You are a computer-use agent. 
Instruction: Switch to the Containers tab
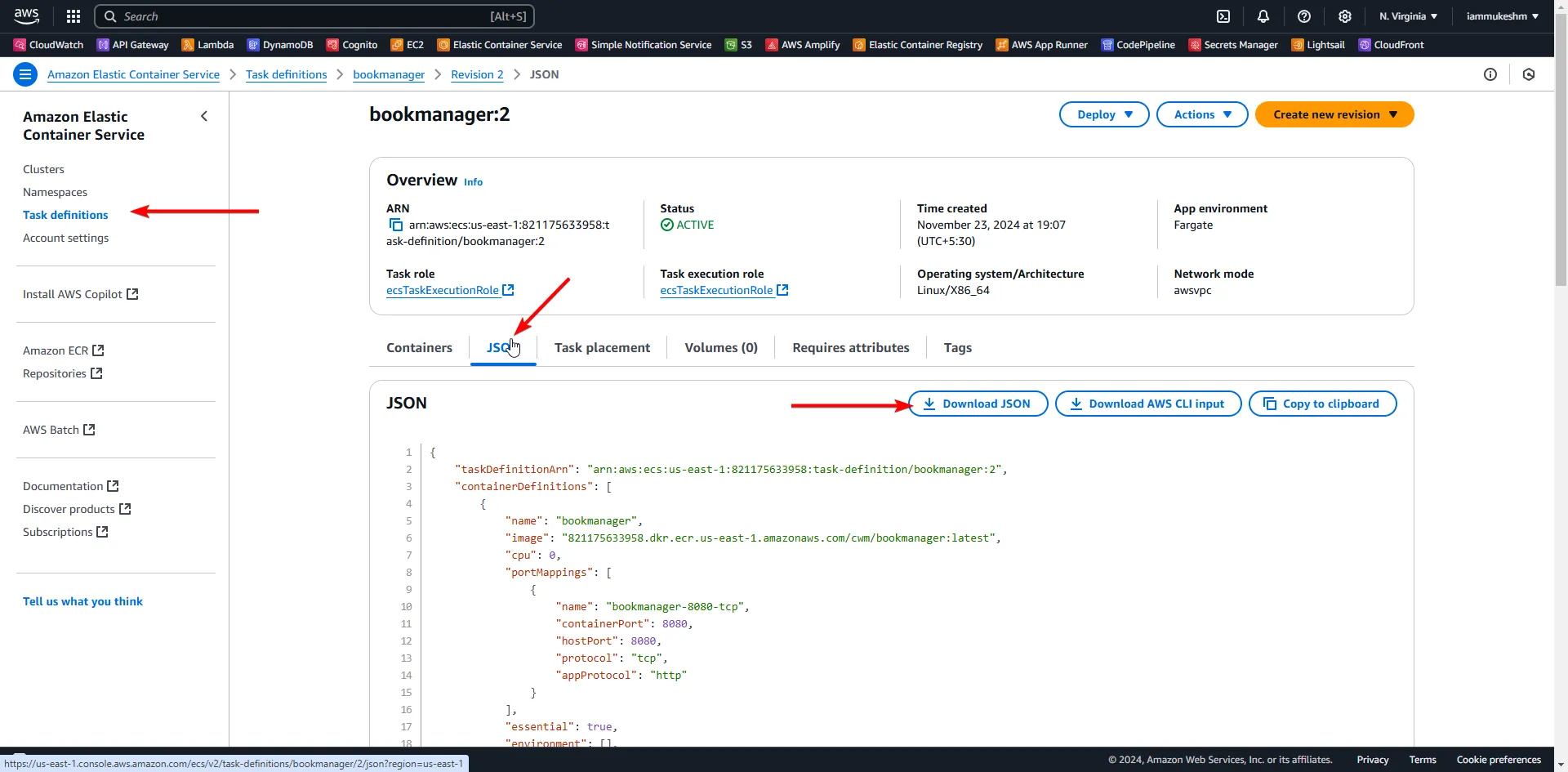point(419,347)
